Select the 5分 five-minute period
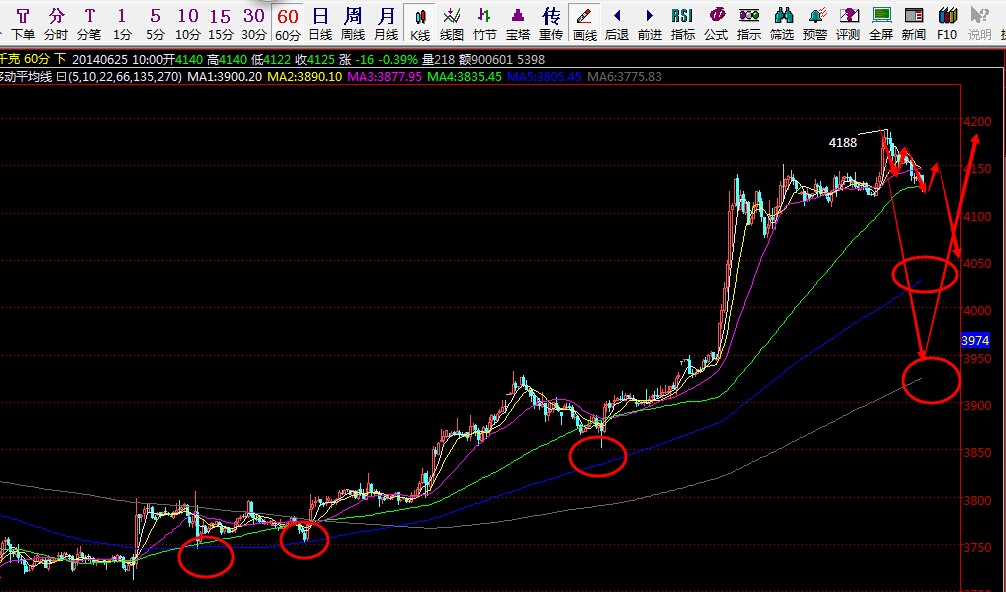Image resolution: width=1006 pixels, height=592 pixels. (155, 24)
